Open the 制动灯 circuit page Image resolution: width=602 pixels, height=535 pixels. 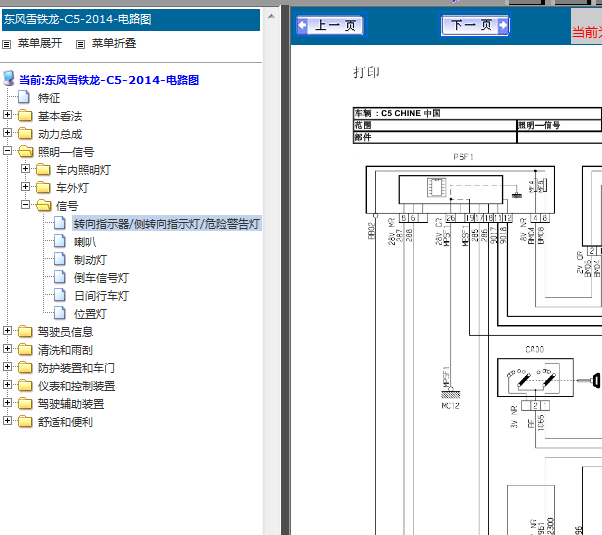[90, 260]
